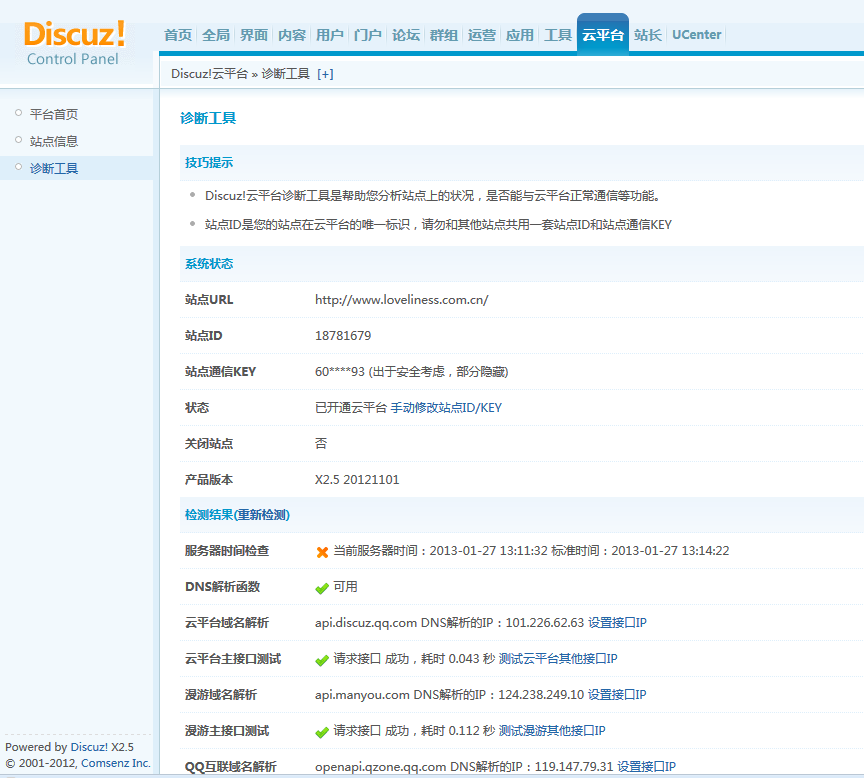Click the Discuz! link in footer
The height and width of the screenshot is (778, 864).
pos(89,747)
